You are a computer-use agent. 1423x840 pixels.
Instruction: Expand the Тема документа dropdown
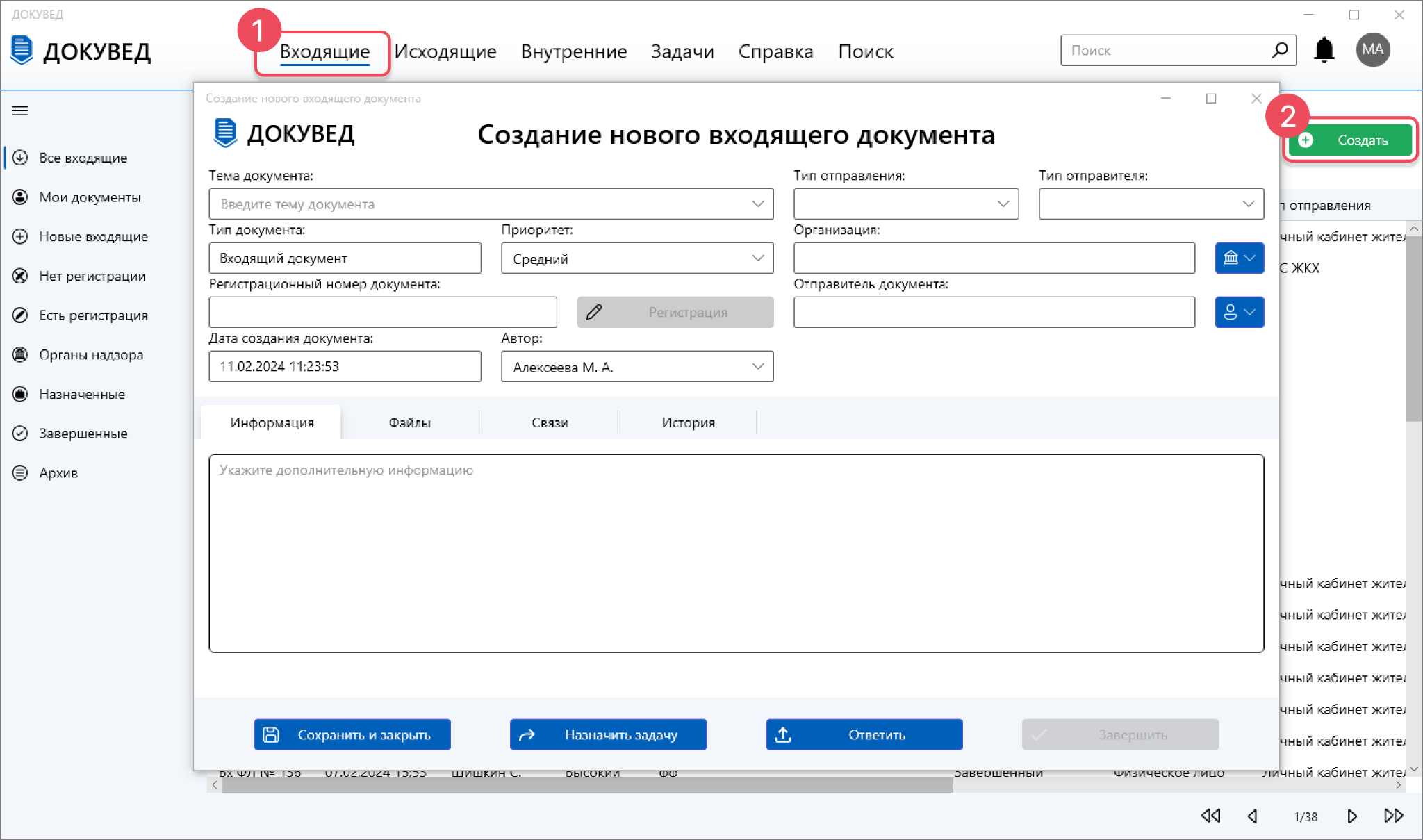coord(757,204)
